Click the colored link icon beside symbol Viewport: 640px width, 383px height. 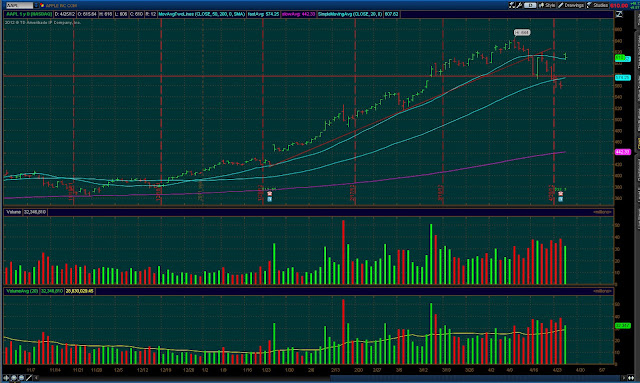(42, 5)
